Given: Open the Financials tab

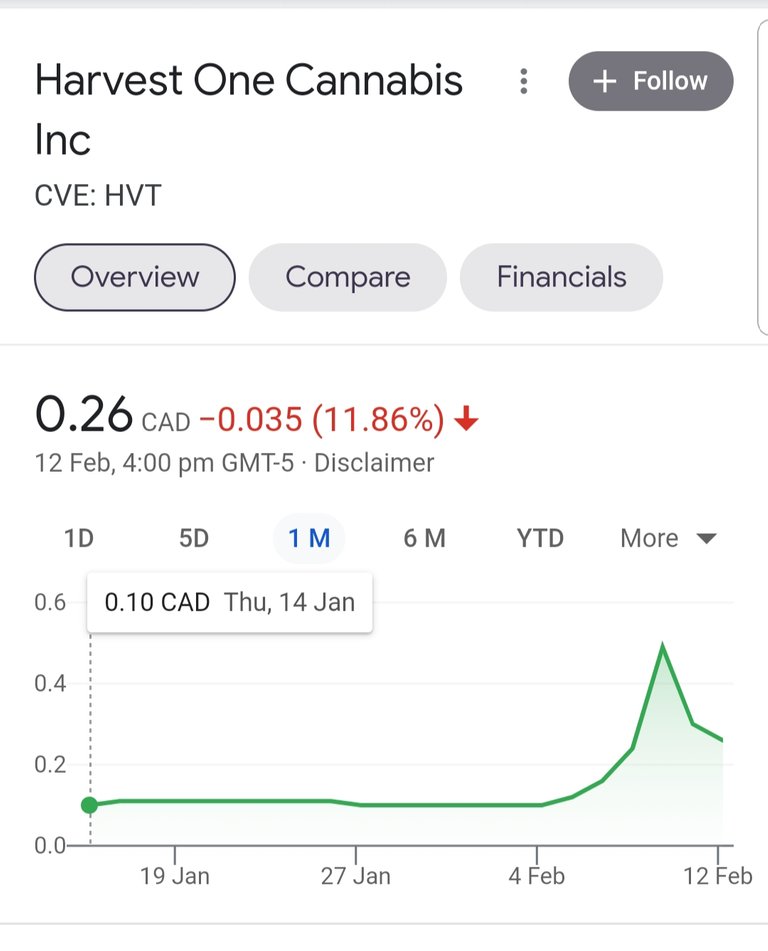Looking at the screenshot, I should tap(561, 277).
